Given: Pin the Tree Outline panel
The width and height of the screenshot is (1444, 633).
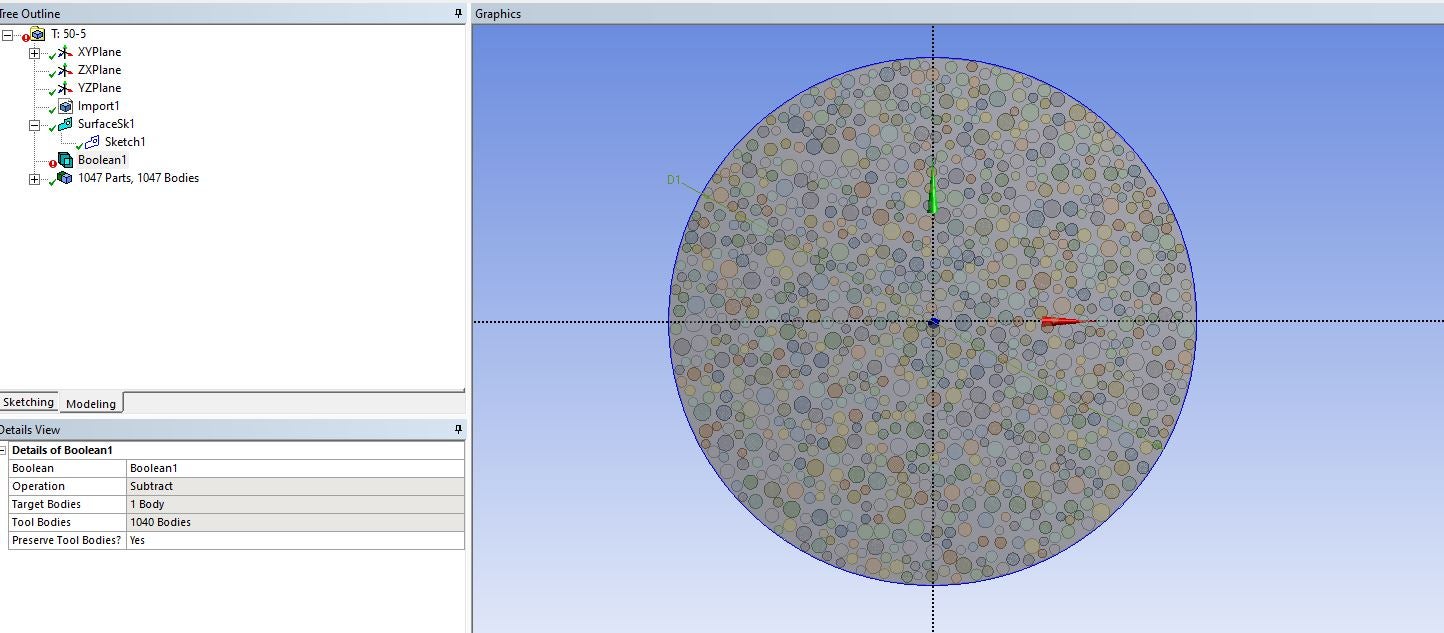Looking at the screenshot, I should [458, 13].
